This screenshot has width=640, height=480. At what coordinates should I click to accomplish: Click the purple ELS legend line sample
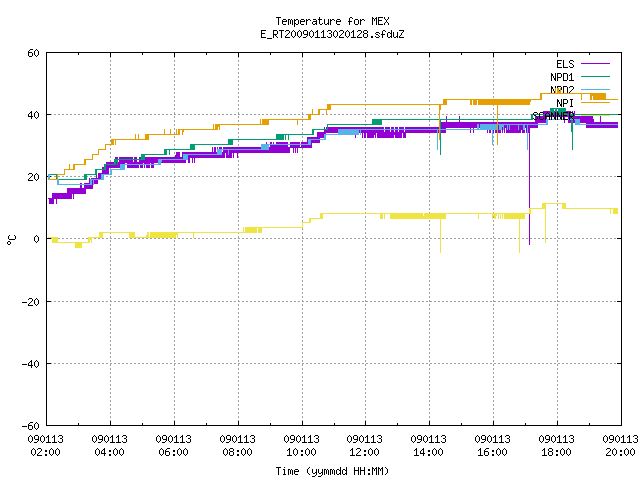(595, 64)
